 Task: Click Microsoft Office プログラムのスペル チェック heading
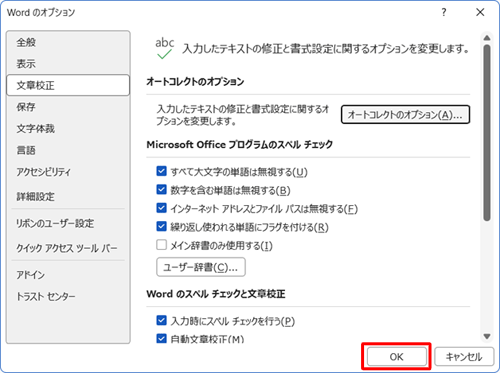[x=240, y=145]
